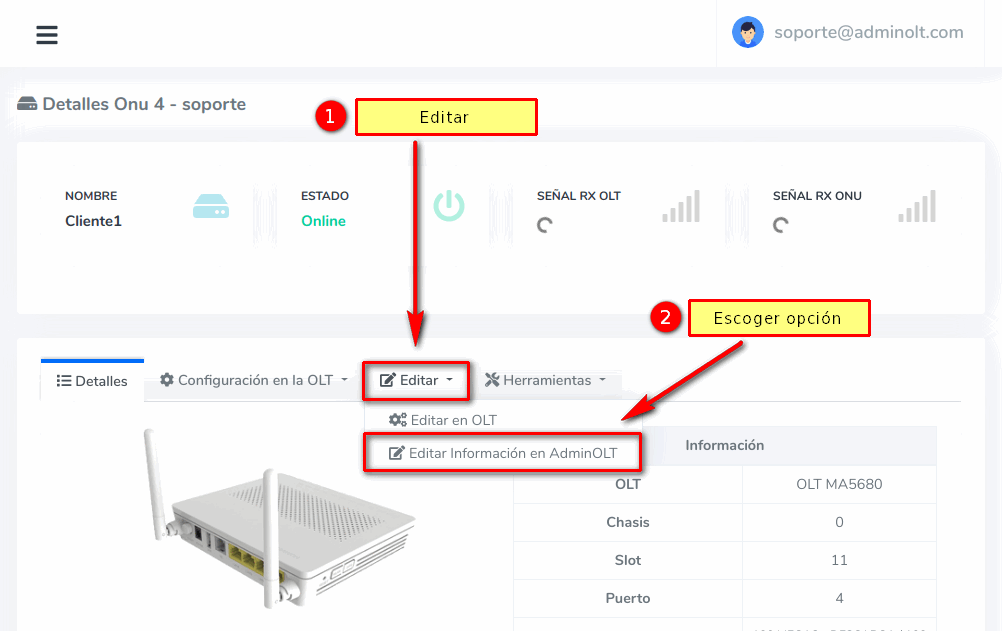The height and width of the screenshot is (631, 1002).
Task: Expand the Configuración en la OLT dropdown
Action: pos(253,380)
